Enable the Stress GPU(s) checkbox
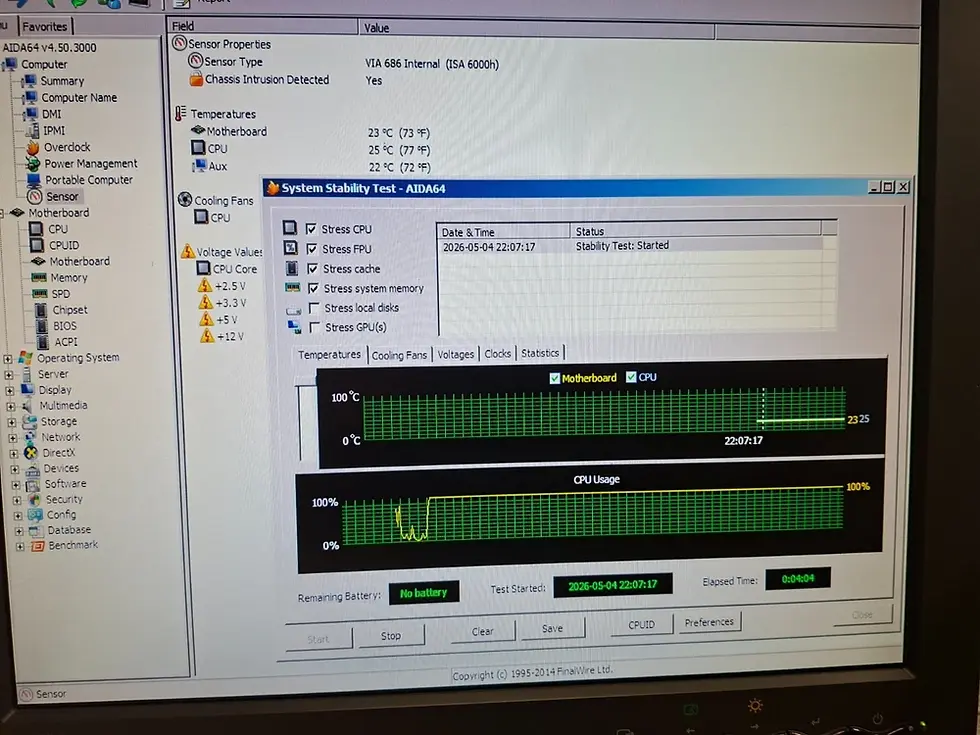This screenshot has width=980, height=735. pos(315,327)
